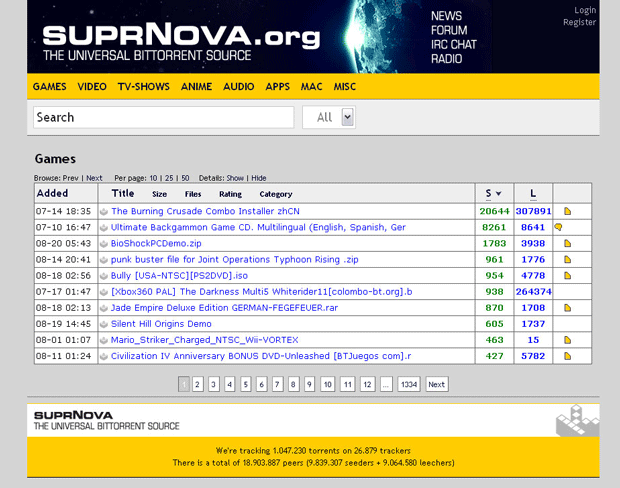Click the torrent icon beside Jade Empire Deluxe Edition
620x488 pixels.
(104, 308)
